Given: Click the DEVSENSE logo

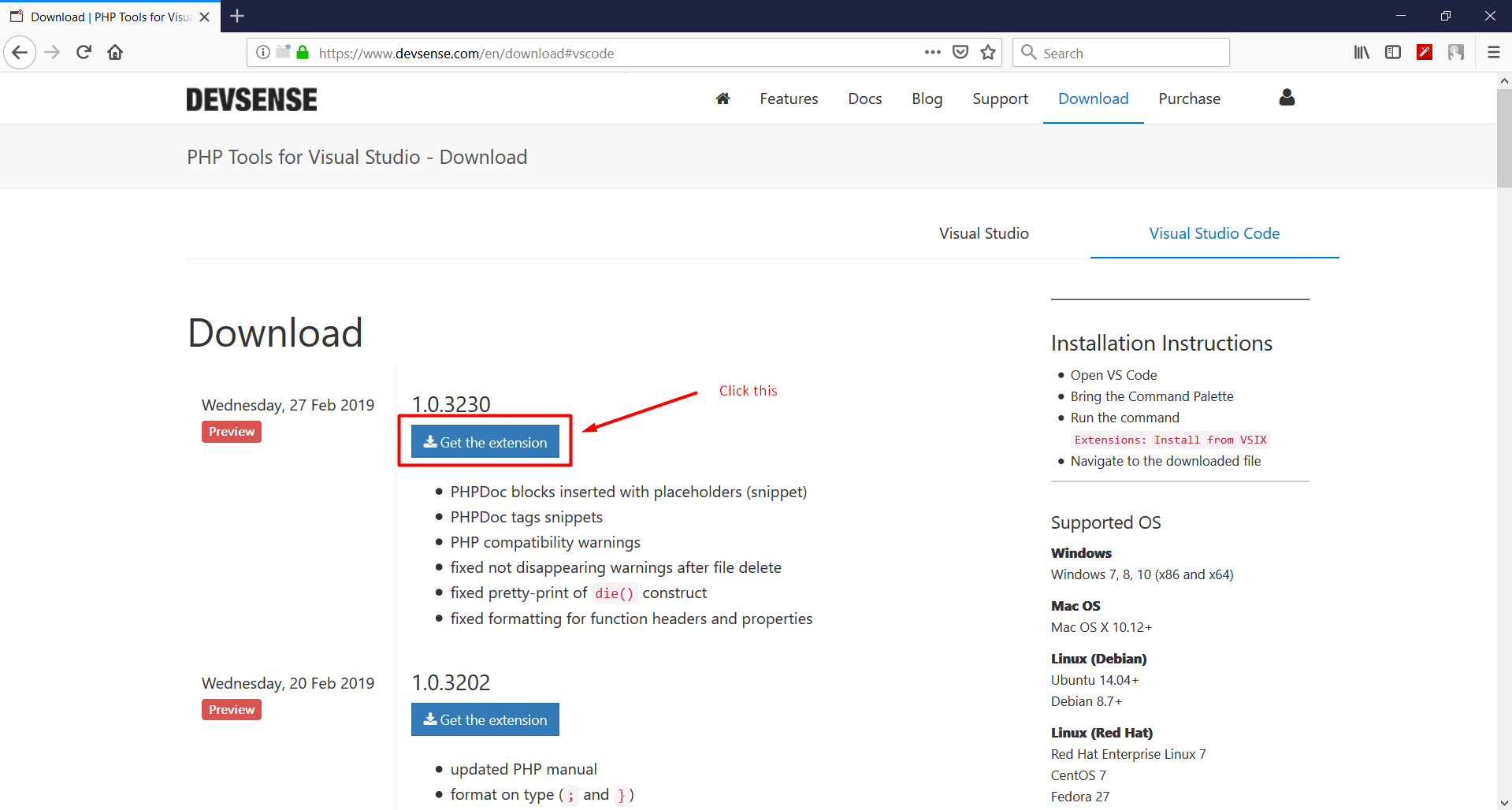Looking at the screenshot, I should (251, 99).
